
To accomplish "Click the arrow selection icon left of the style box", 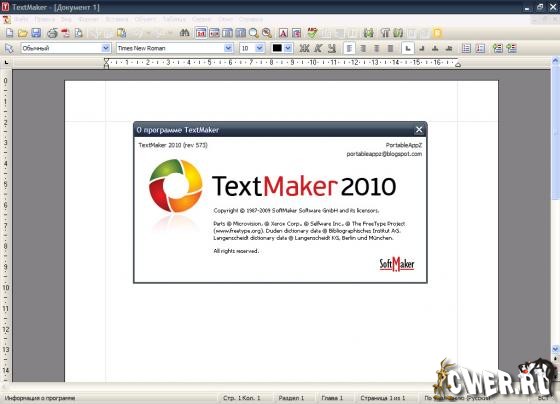I will [9, 48].
